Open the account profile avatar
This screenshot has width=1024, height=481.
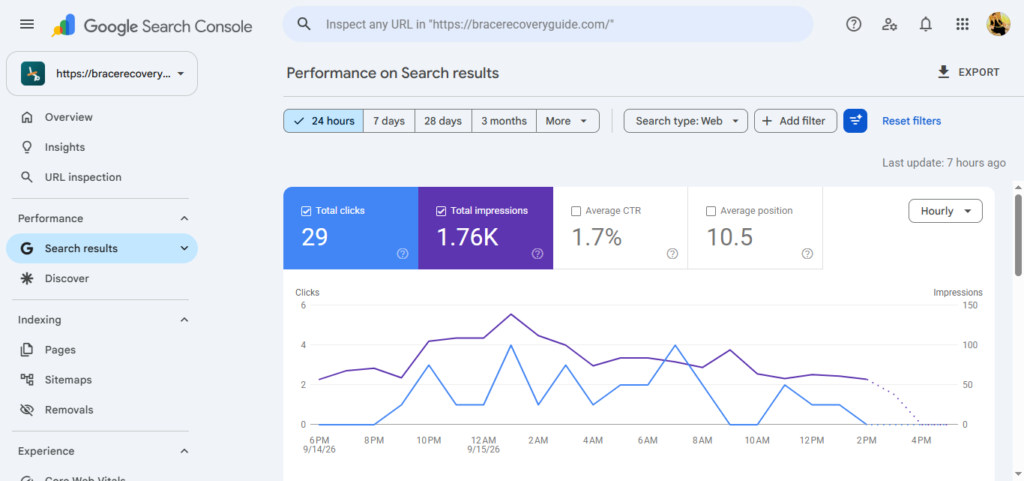(x=999, y=24)
